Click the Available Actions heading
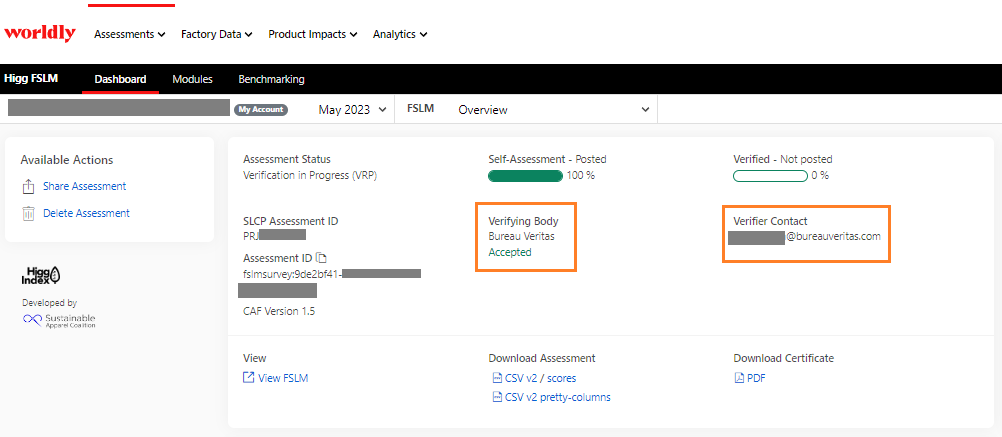Image resolution: width=1002 pixels, height=437 pixels. (x=67, y=160)
